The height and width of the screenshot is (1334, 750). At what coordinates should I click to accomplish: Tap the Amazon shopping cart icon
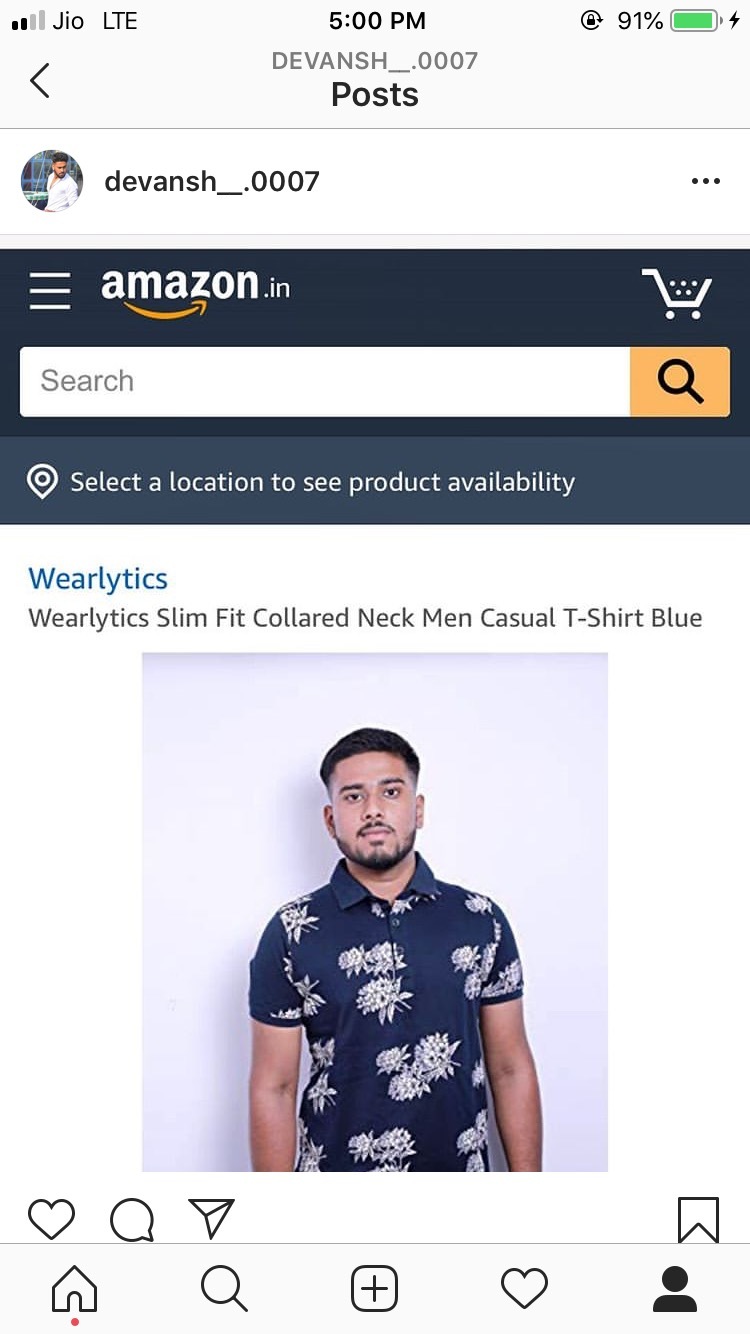coord(677,292)
